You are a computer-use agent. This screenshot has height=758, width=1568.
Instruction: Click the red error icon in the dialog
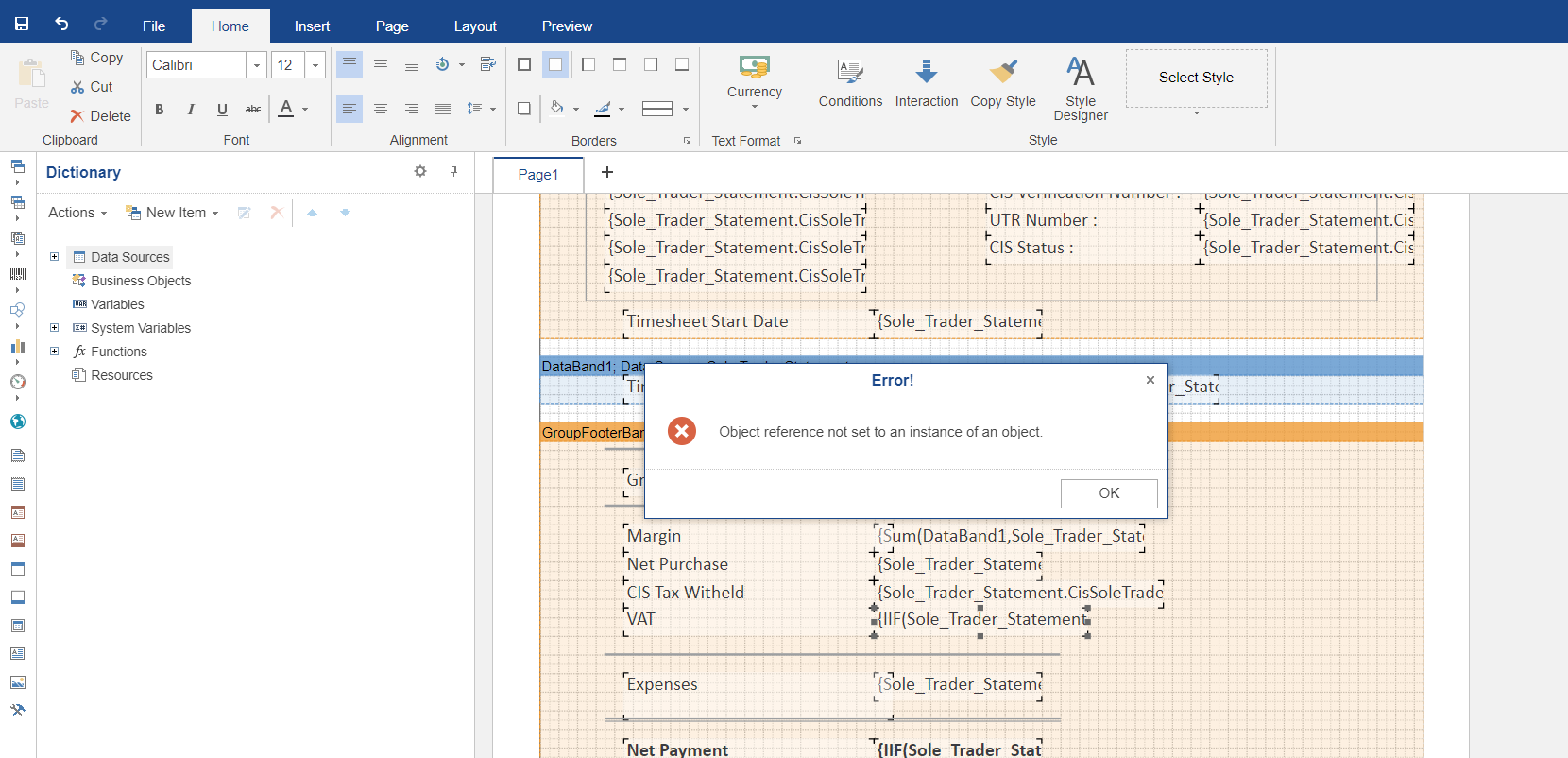[x=681, y=431]
